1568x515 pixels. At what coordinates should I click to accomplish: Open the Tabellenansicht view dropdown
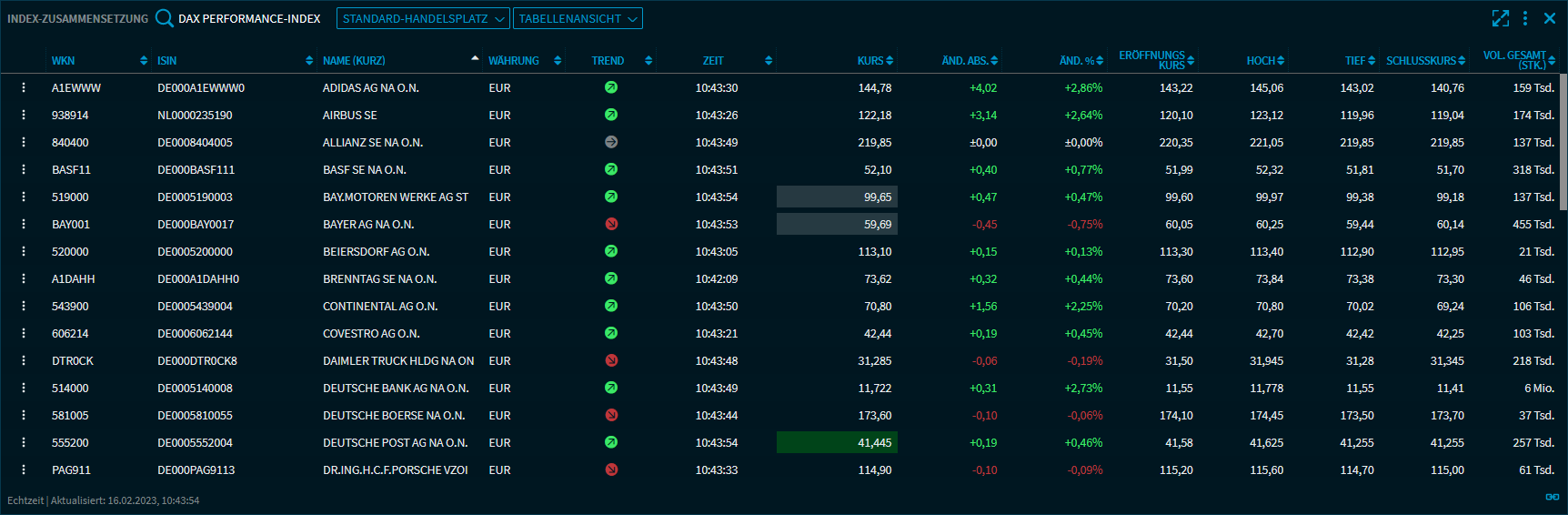pyautogui.click(x=578, y=18)
